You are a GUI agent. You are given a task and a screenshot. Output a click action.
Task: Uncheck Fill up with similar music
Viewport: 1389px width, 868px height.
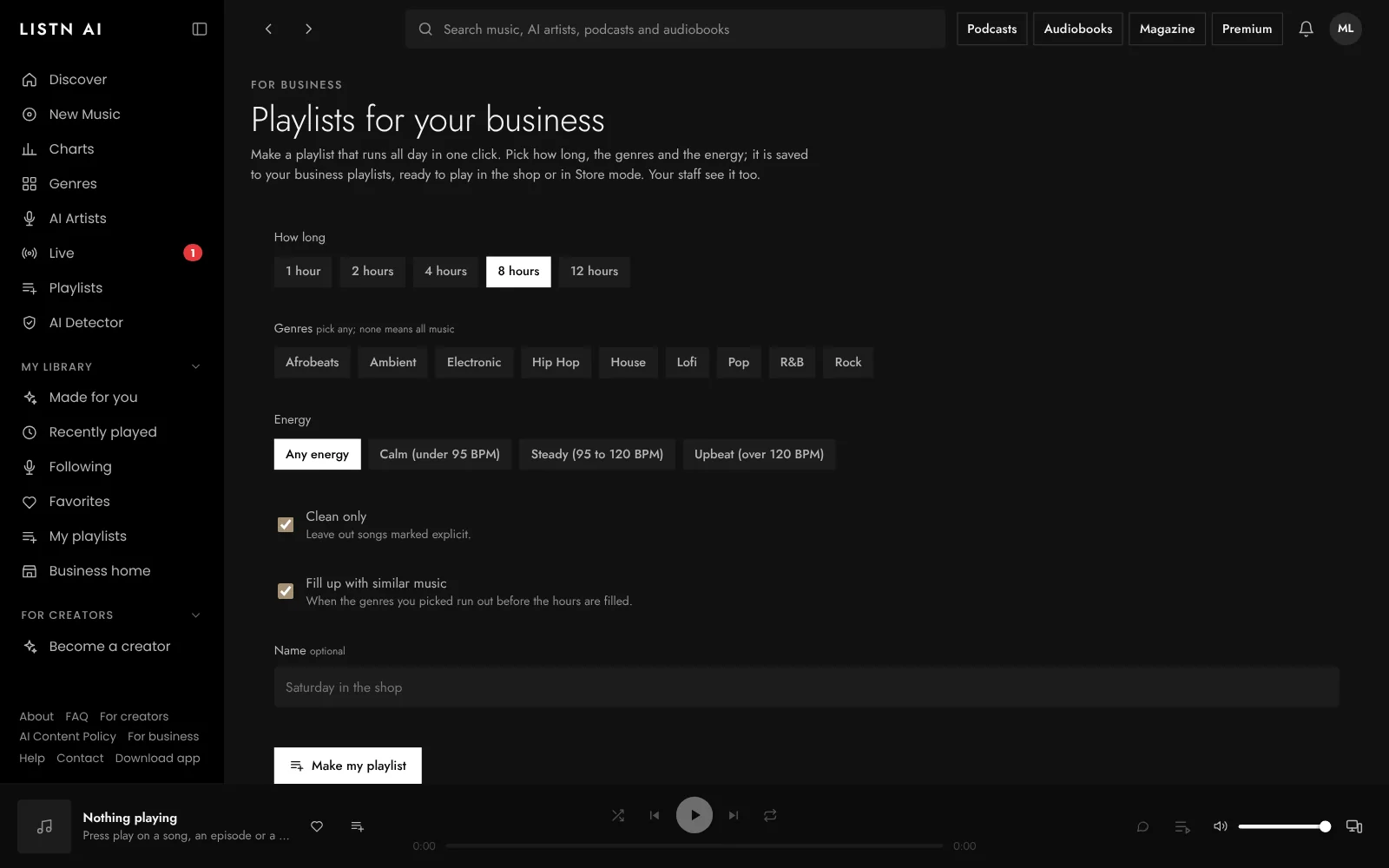pos(285,591)
